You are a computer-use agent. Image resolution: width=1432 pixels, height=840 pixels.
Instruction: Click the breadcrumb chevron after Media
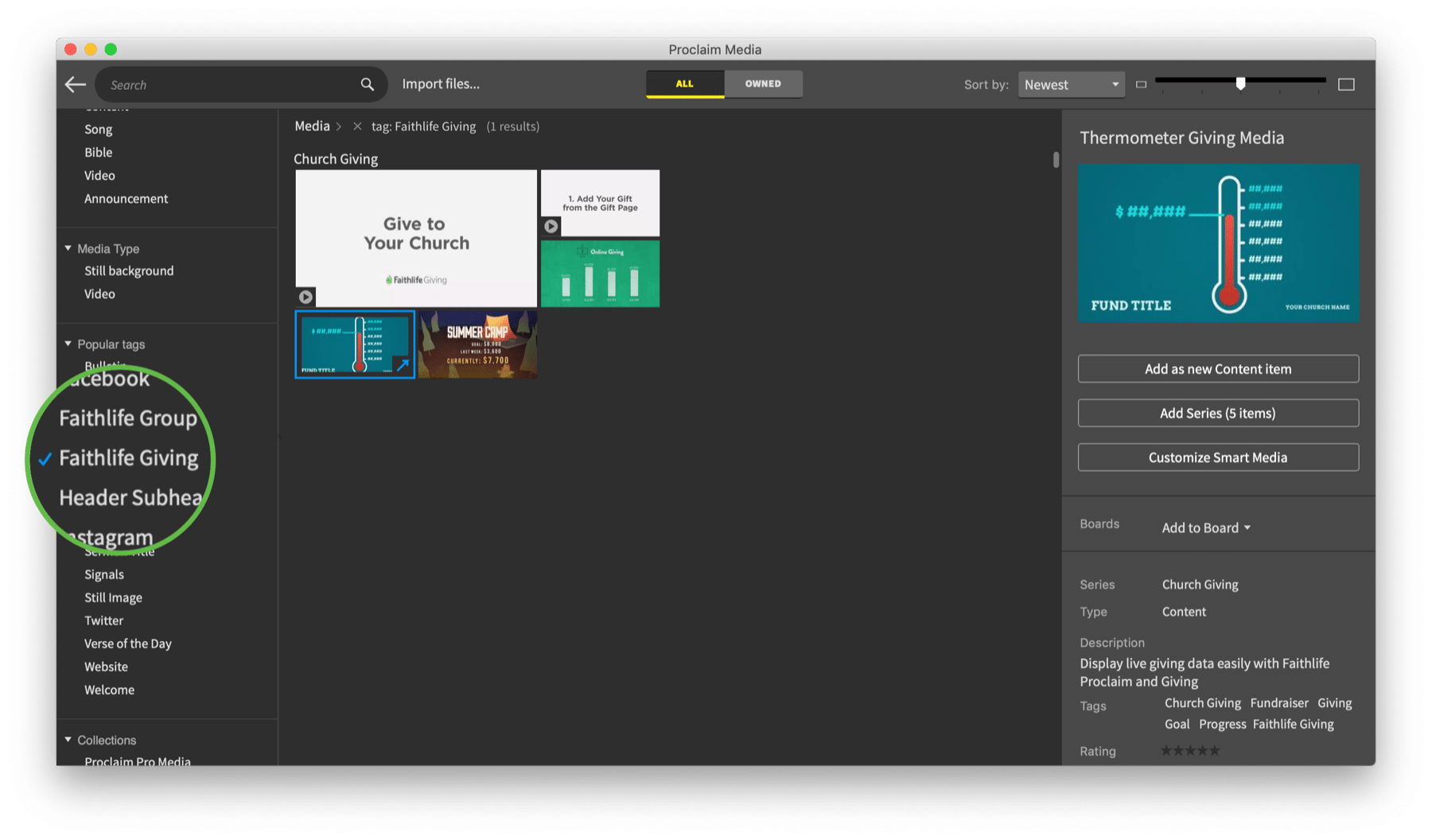[338, 126]
